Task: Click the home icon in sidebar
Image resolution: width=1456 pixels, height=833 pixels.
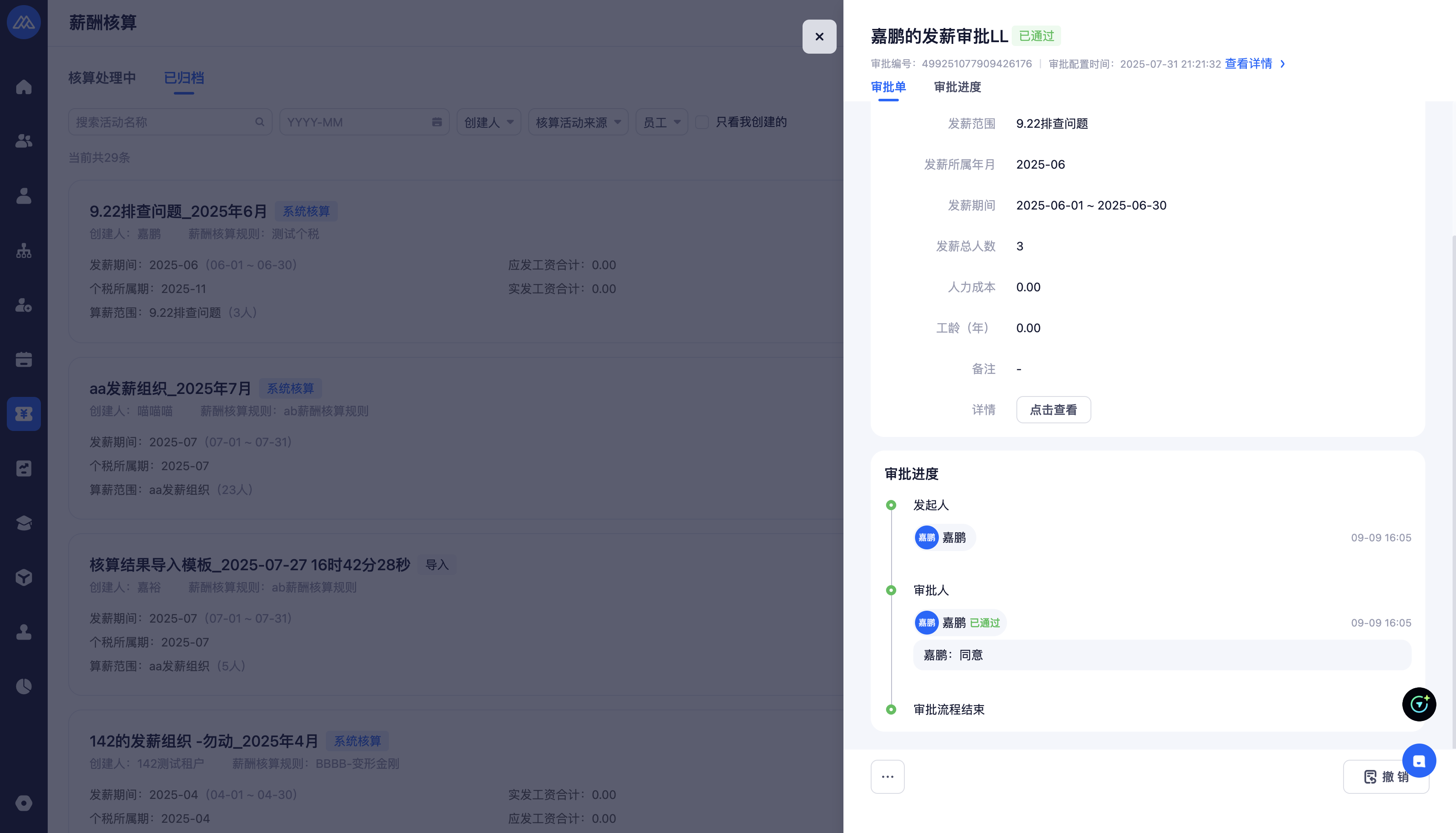Action: tap(23, 87)
